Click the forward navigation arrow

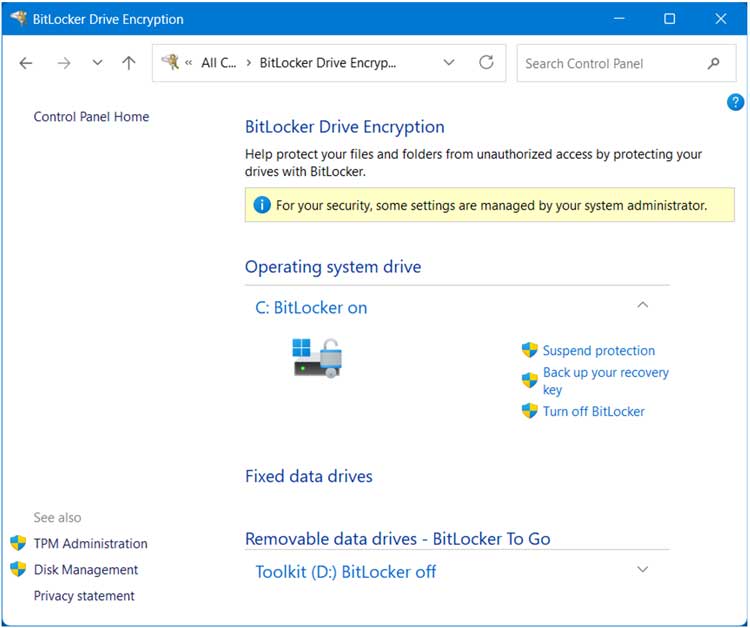(x=64, y=63)
